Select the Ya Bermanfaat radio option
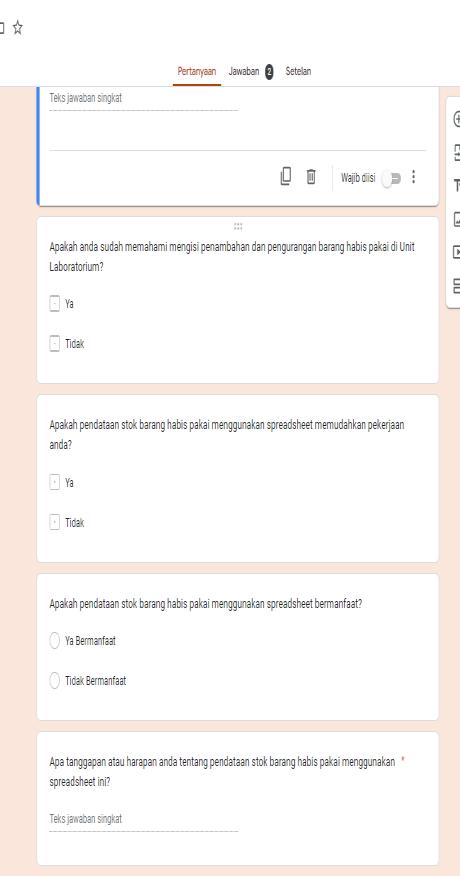The width and height of the screenshot is (460, 876). [x=54, y=641]
